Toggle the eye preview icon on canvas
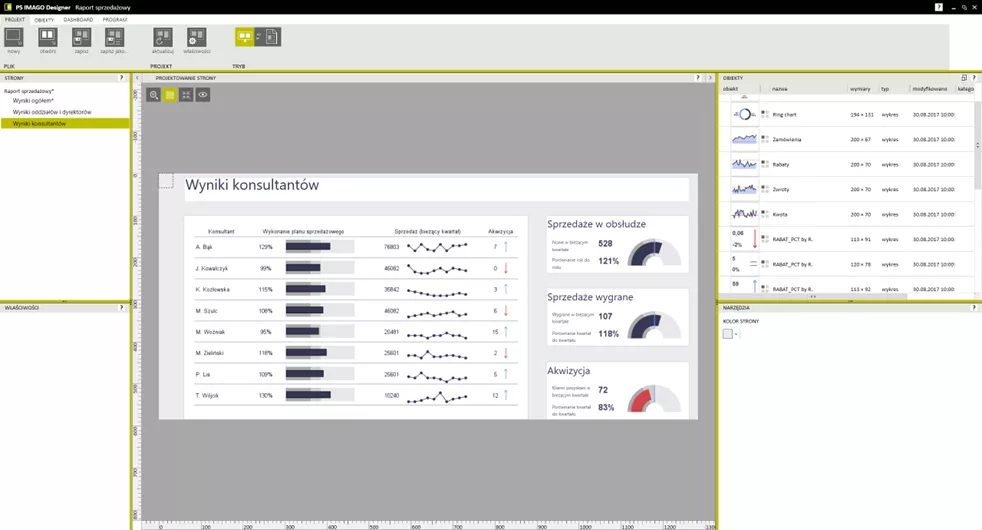This screenshot has width=982, height=530. (203, 95)
